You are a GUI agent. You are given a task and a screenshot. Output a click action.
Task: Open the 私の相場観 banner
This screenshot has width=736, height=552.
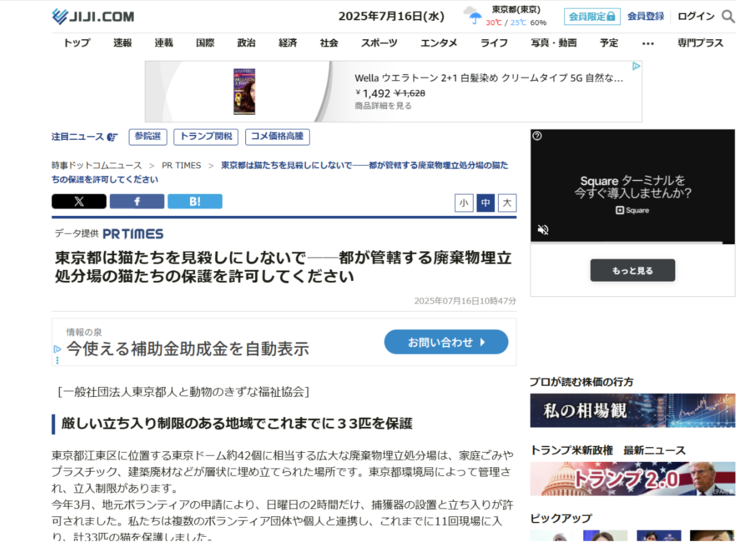[x=632, y=410]
